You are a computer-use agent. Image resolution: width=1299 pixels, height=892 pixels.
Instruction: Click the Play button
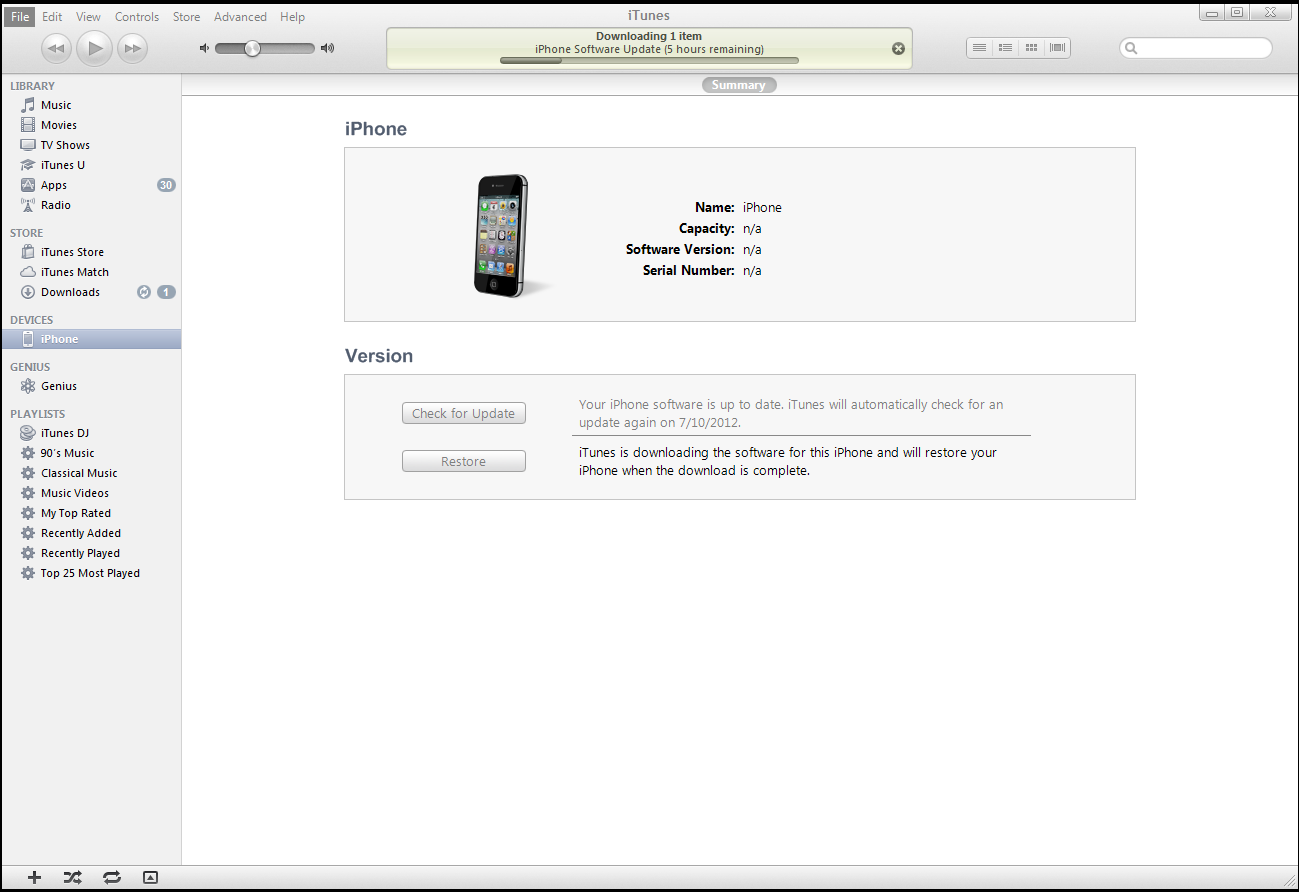pyautogui.click(x=95, y=48)
